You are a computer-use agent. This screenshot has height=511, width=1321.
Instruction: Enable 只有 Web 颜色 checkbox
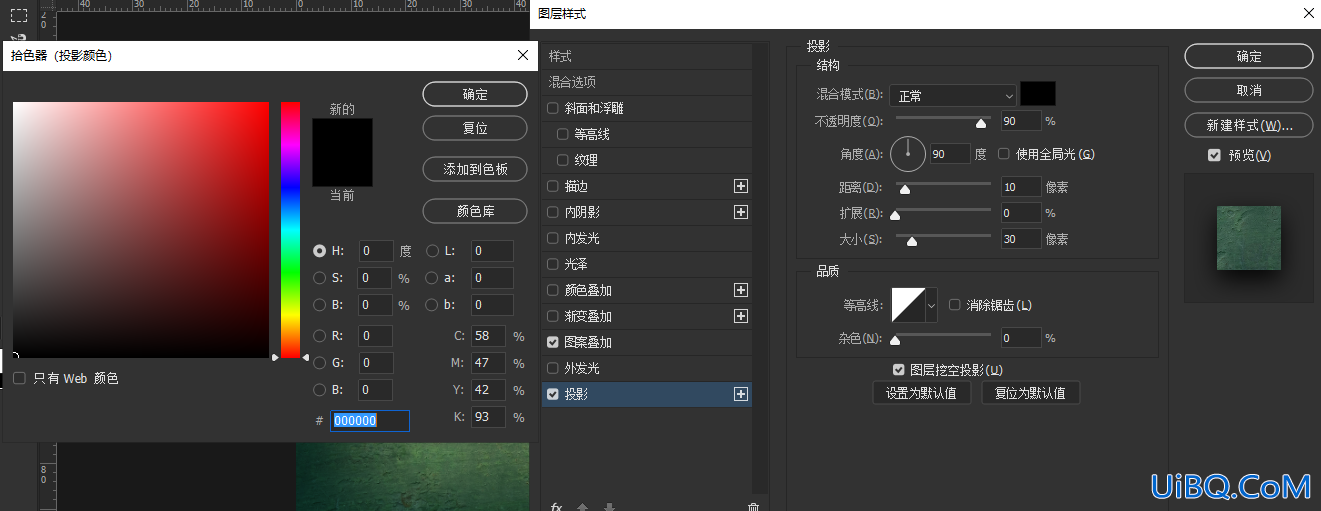pyautogui.click(x=20, y=378)
